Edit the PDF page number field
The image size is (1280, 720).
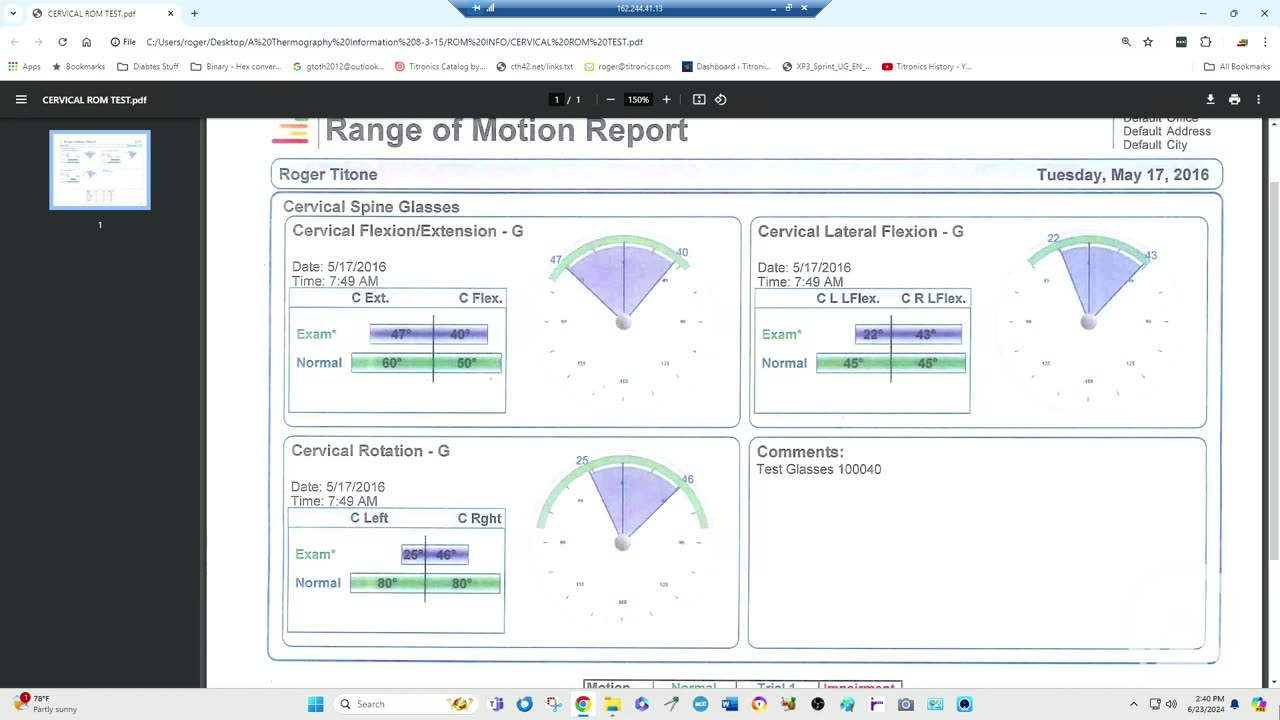pos(557,100)
